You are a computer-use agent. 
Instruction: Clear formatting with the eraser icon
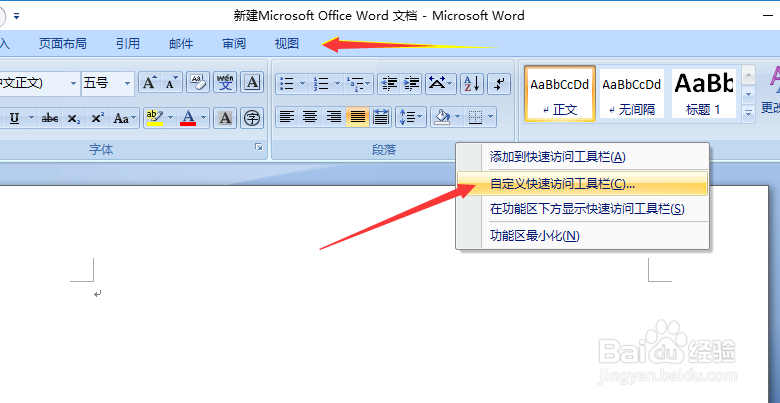tap(197, 83)
